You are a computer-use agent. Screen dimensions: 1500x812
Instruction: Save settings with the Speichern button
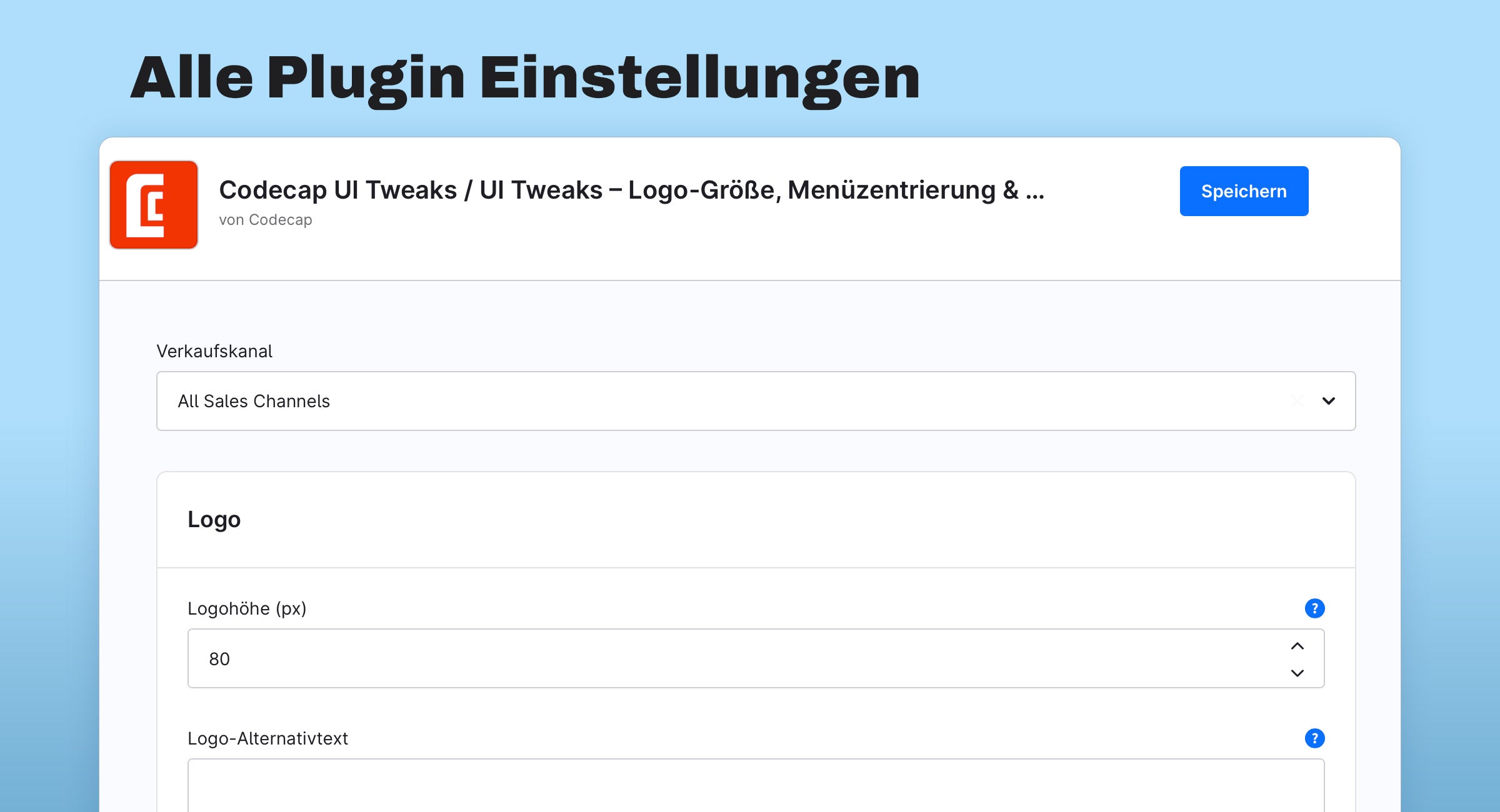coord(1244,191)
